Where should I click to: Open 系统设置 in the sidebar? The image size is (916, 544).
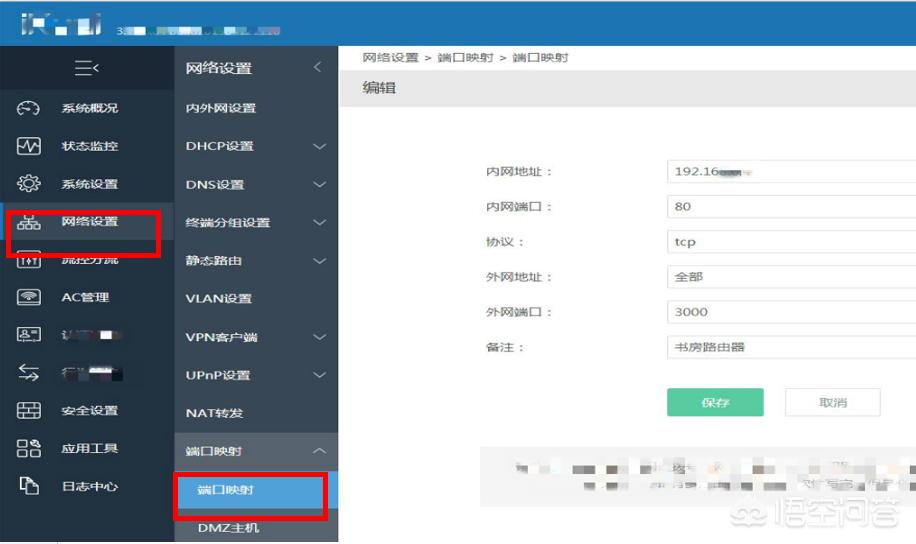[x=90, y=184]
